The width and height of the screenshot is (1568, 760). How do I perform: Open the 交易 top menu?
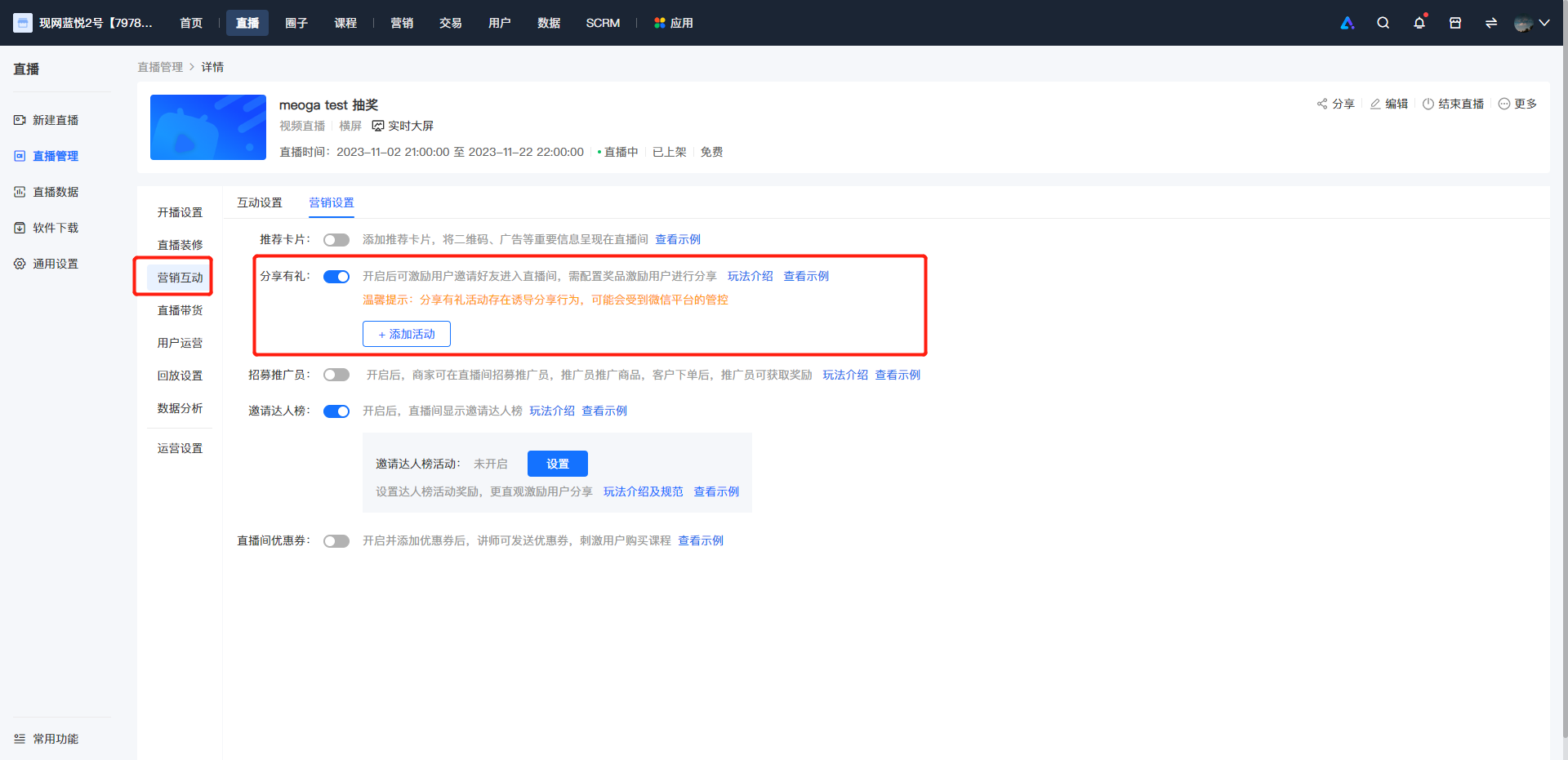pyautogui.click(x=451, y=23)
